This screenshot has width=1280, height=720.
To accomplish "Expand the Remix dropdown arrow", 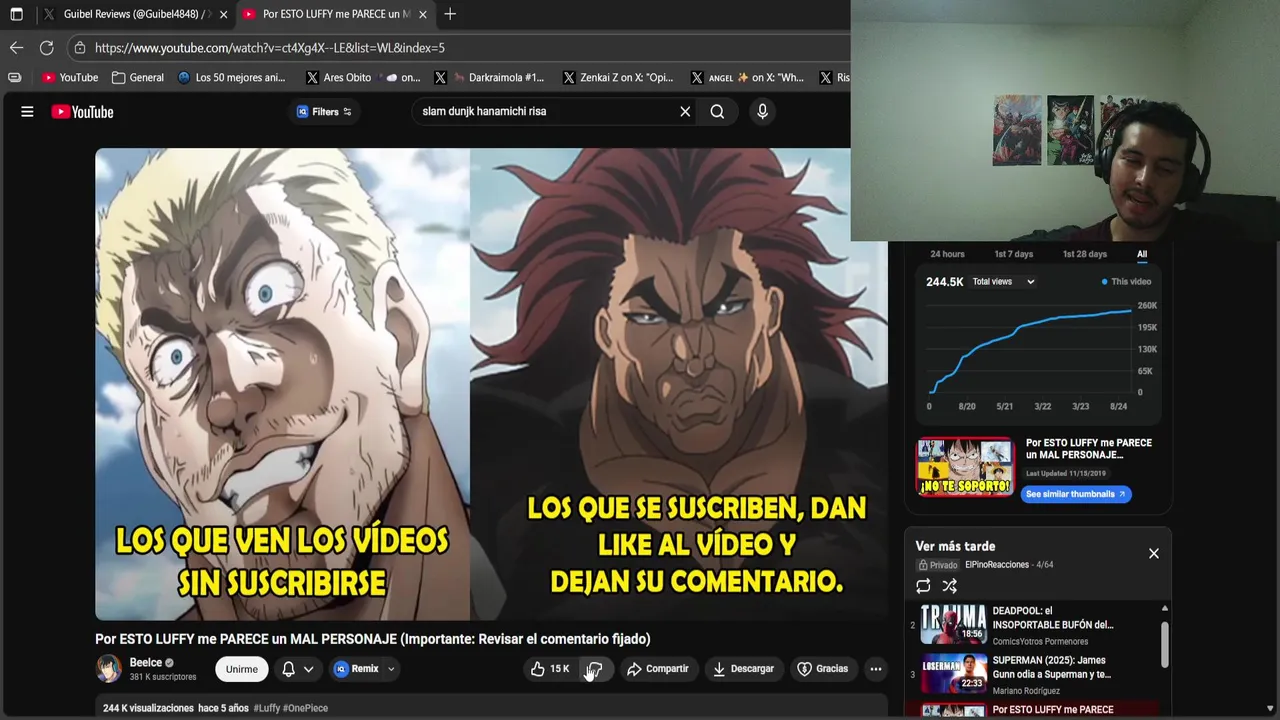I will point(391,669).
